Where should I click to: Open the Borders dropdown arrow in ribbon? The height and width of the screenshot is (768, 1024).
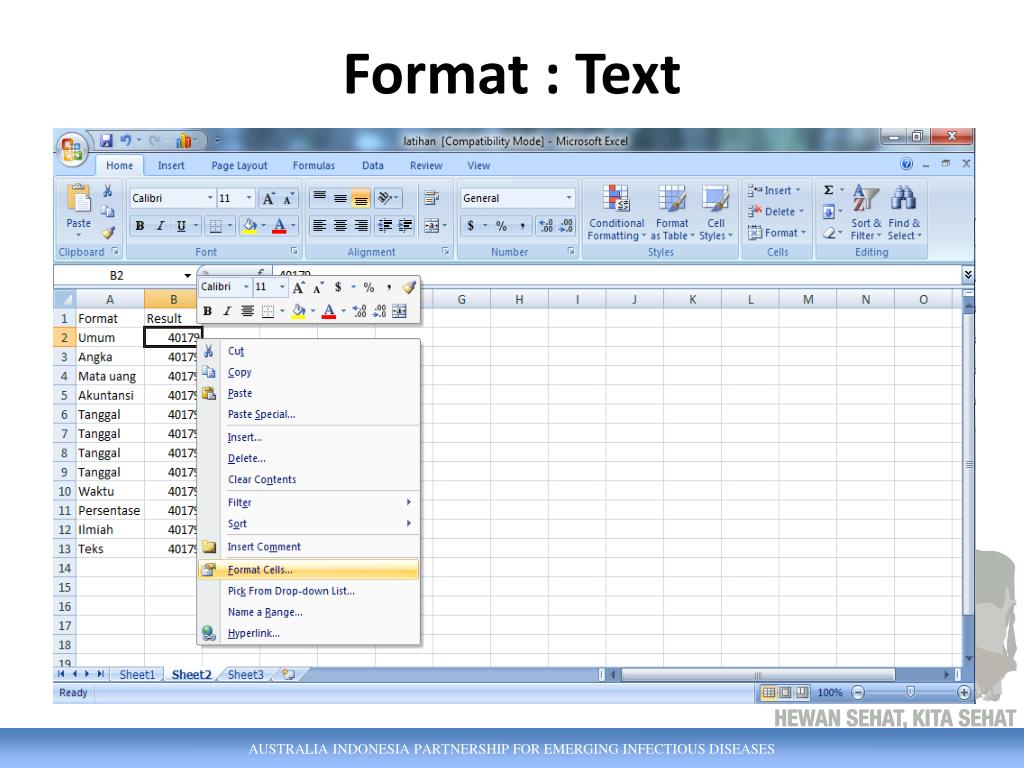pos(230,226)
